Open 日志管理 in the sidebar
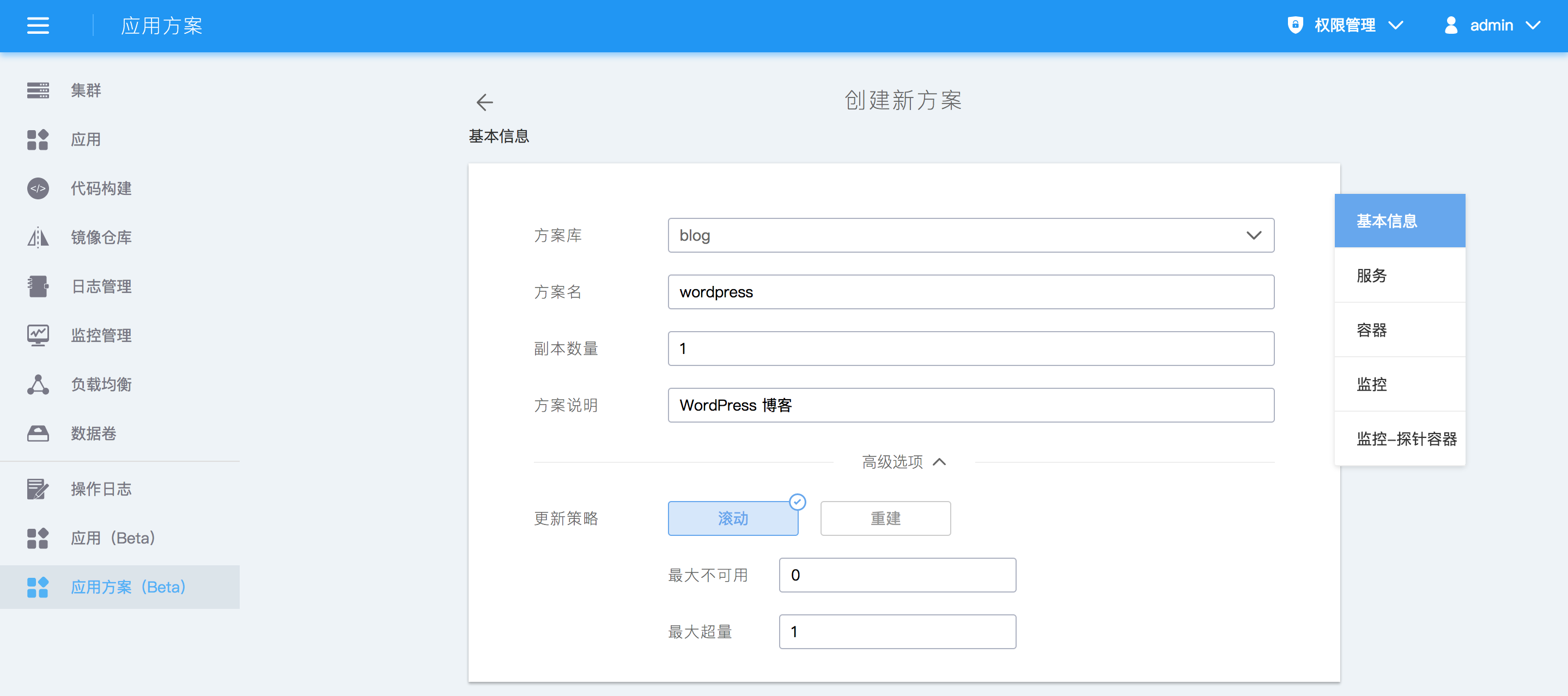Image resolution: width=1568 pixels, height=696 pixels. click(101, 286)
